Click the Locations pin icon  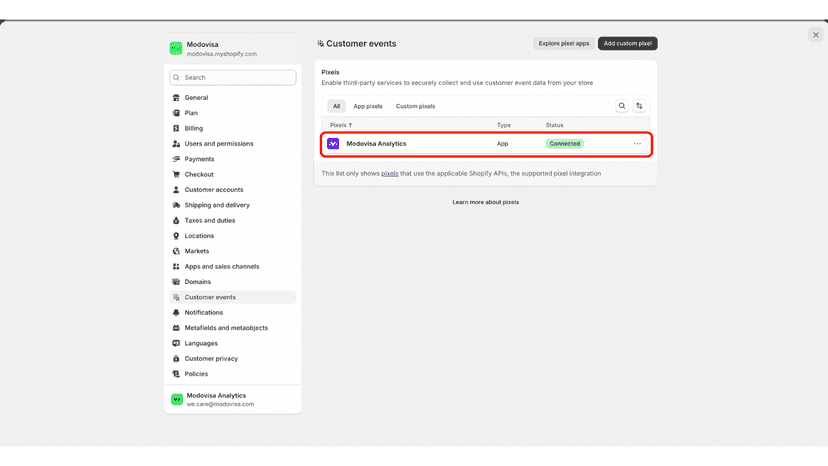(176, 236)
